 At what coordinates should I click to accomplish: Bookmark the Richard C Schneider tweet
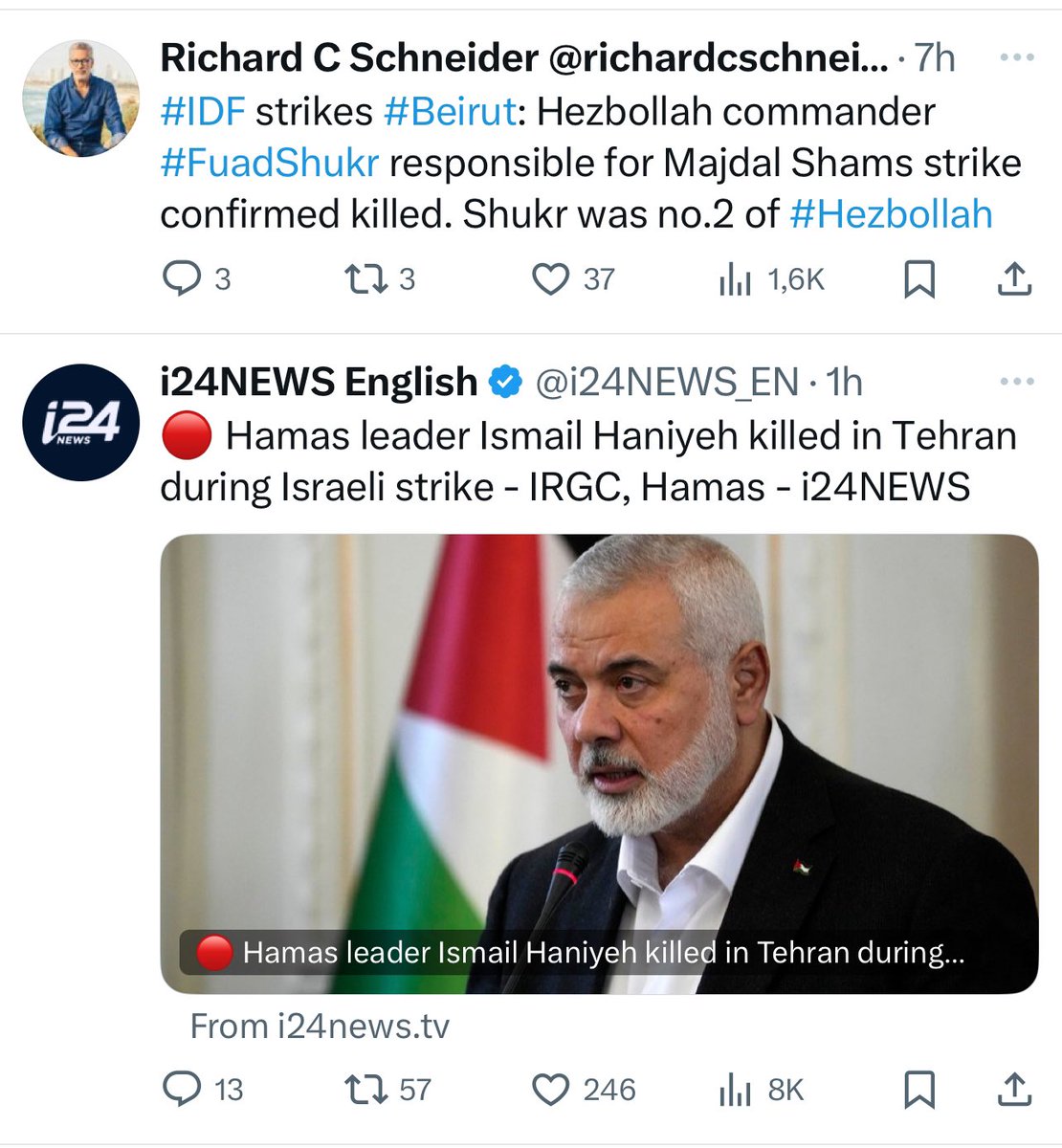coord(919,279)
